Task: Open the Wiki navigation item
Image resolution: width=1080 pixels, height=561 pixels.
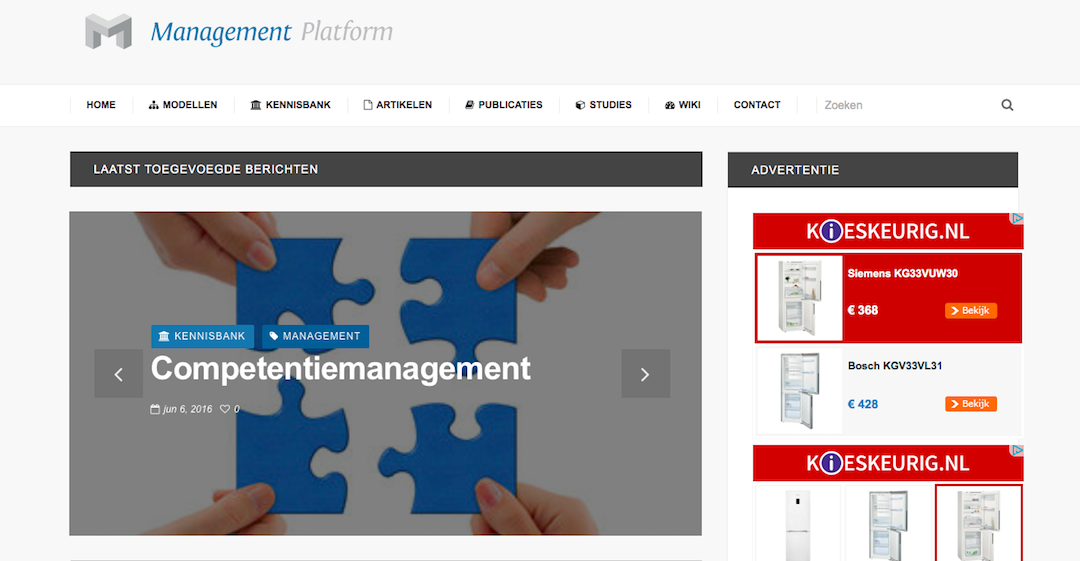Action: pos(683,105)
